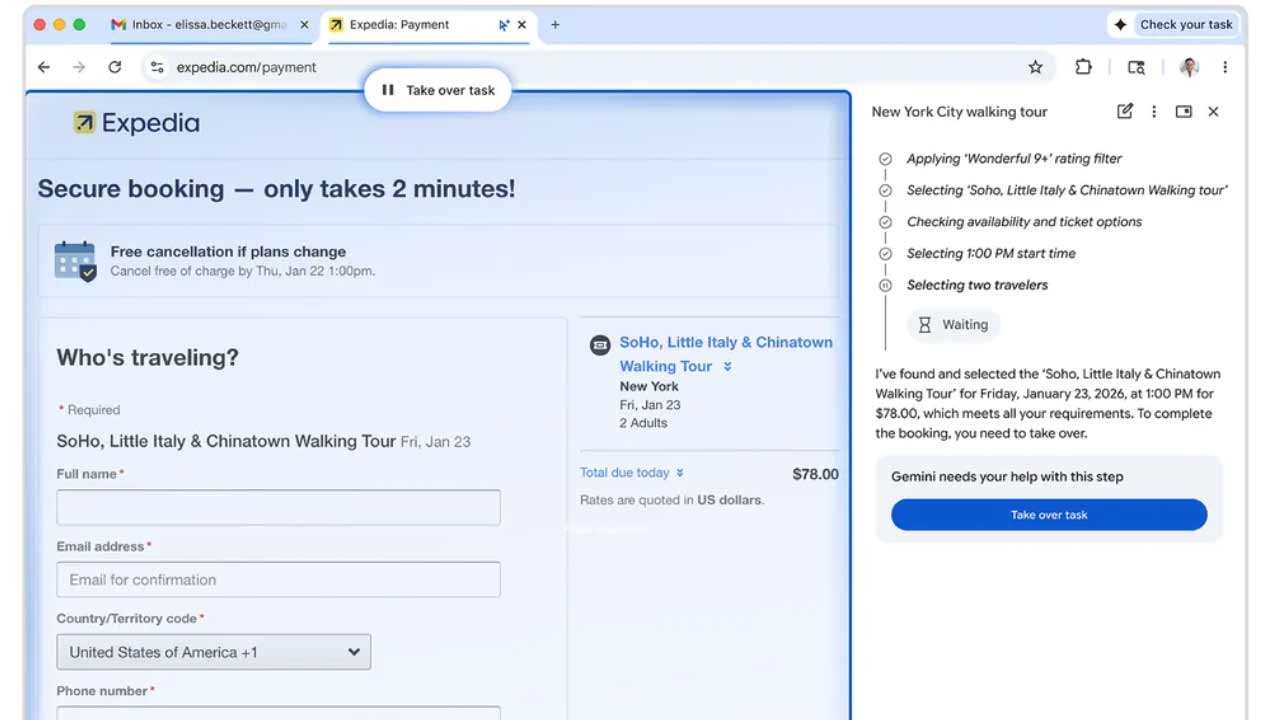Click the Email address input field

[x=278, y=580]
